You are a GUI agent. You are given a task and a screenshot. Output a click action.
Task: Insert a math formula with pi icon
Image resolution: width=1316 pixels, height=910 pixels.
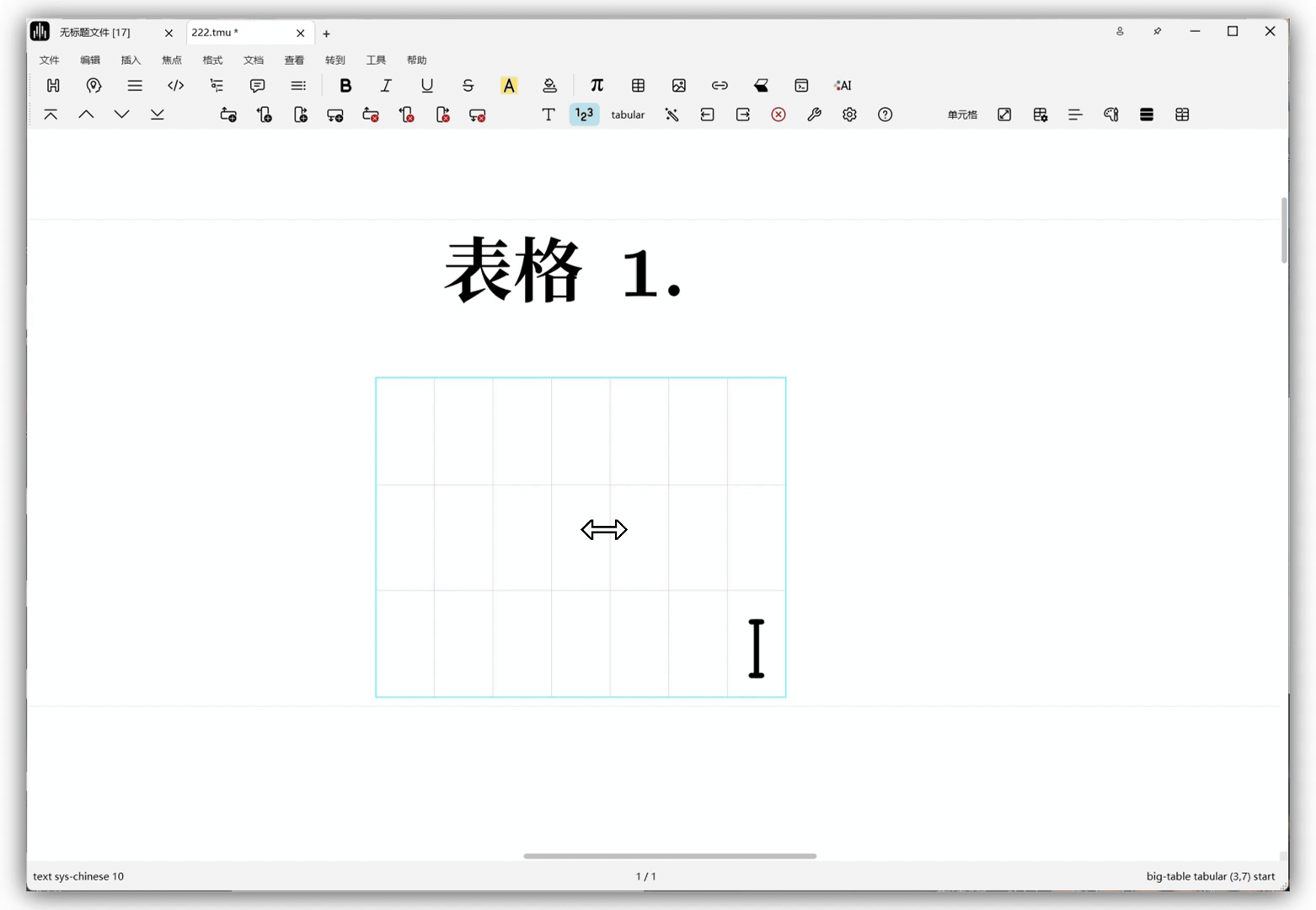596,85
